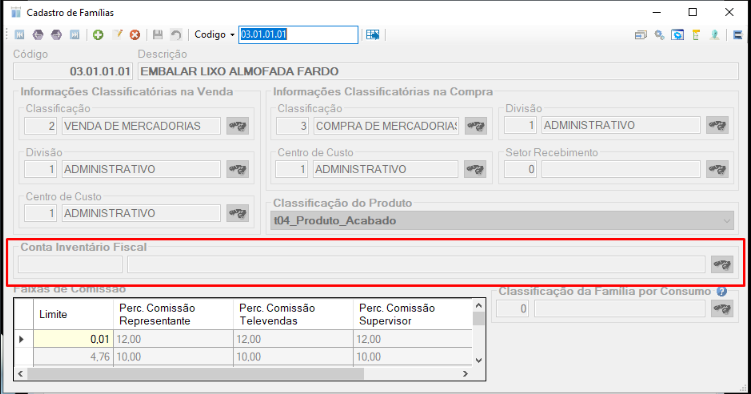Open lookup for Setor Recebimento
Viewport: 751px width, 394px height.
tap(717, 169)
